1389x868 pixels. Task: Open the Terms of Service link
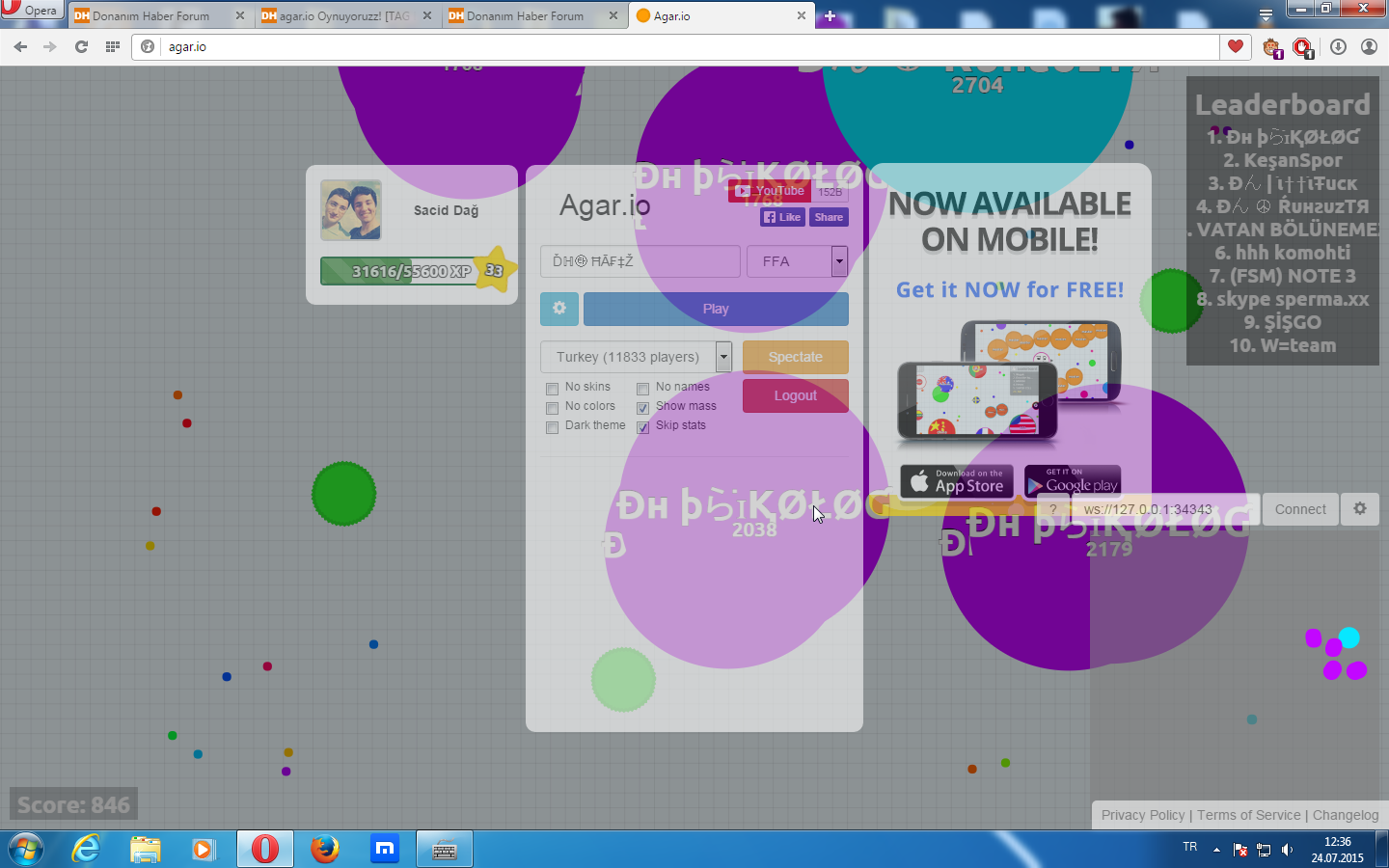1249,815
